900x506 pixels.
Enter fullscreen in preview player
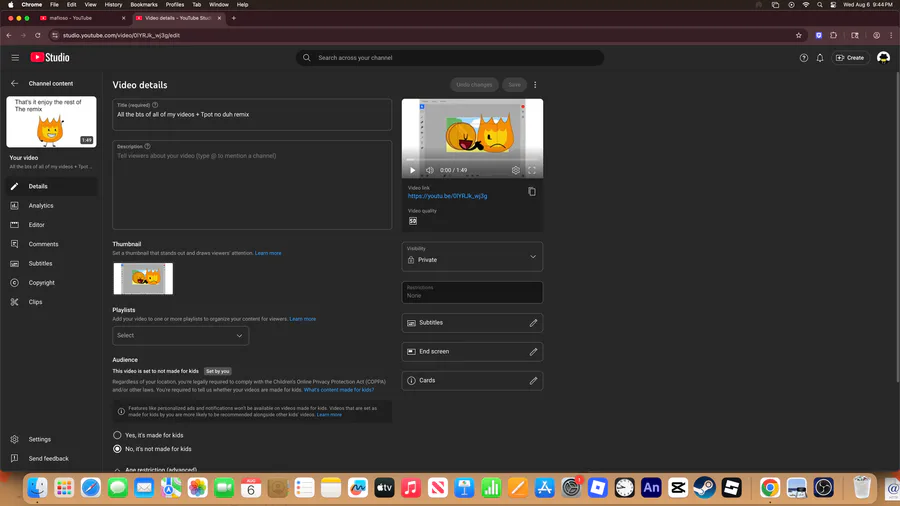point(532,170)
